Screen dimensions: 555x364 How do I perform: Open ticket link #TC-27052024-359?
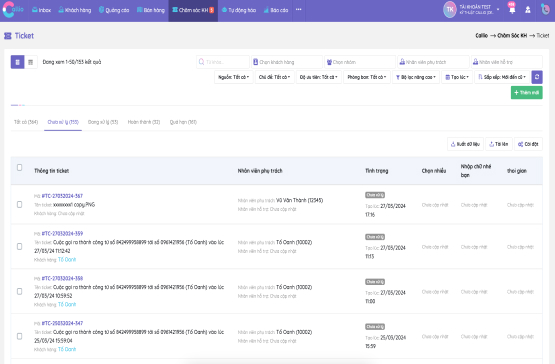point(62,234)
